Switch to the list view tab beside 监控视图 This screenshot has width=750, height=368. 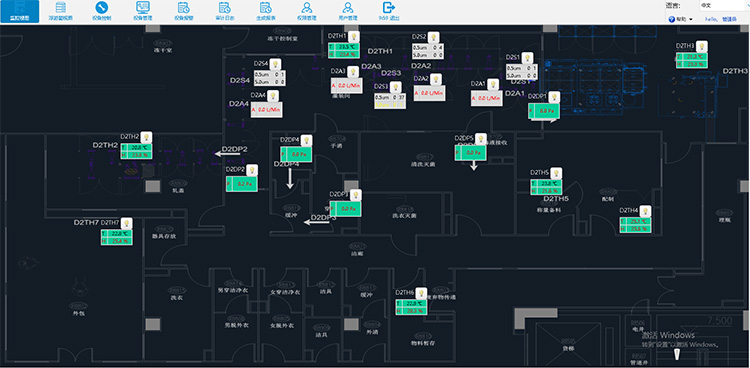click(x=61, y=11)
